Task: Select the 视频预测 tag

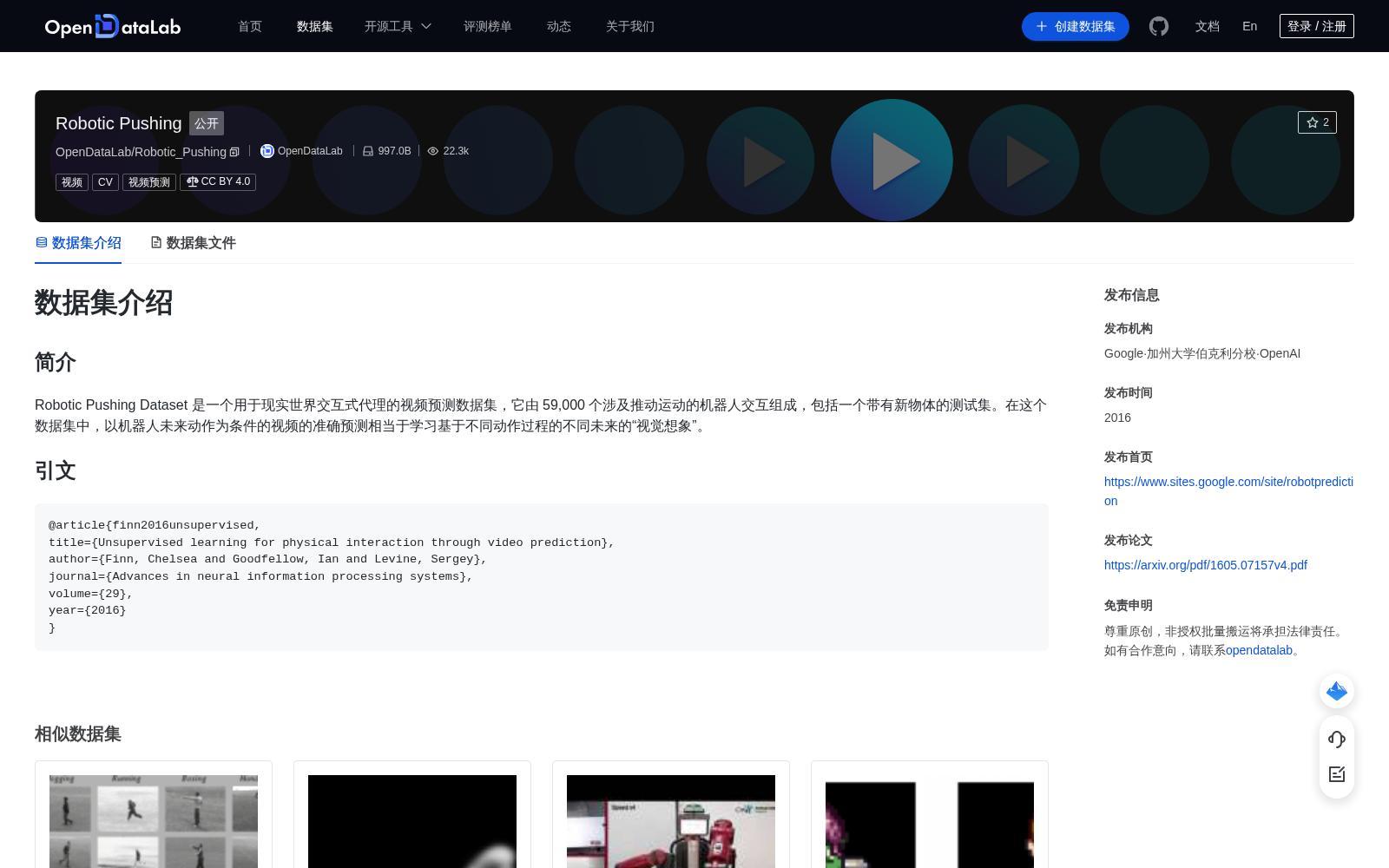Action: coord(149,182)
